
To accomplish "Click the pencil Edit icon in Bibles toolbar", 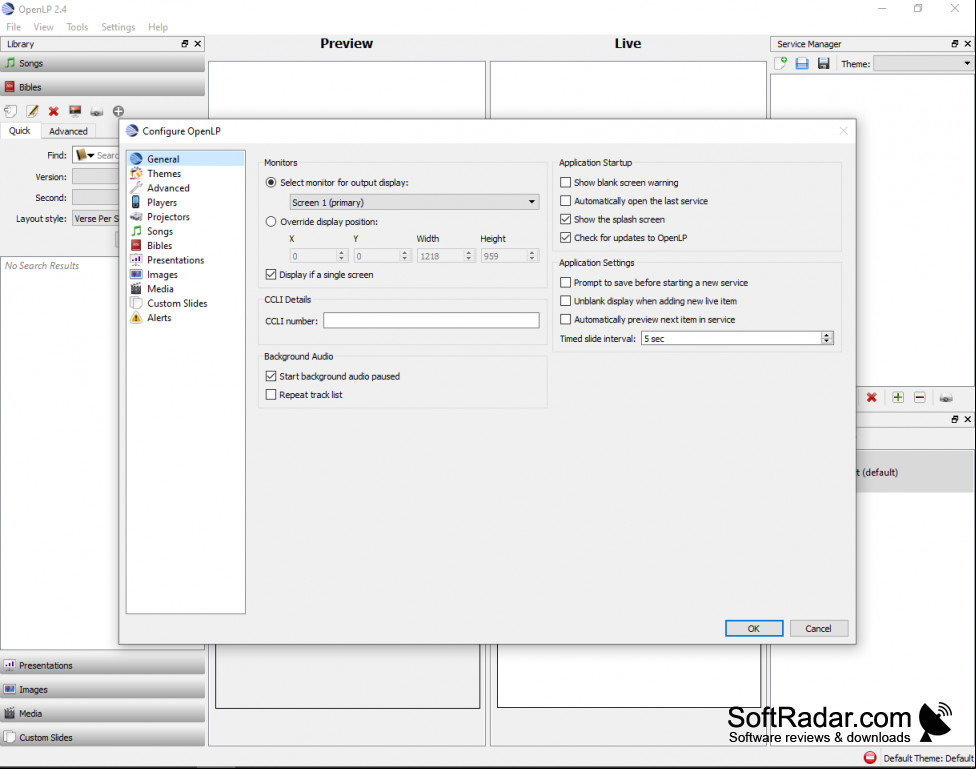I will [32, 111].
